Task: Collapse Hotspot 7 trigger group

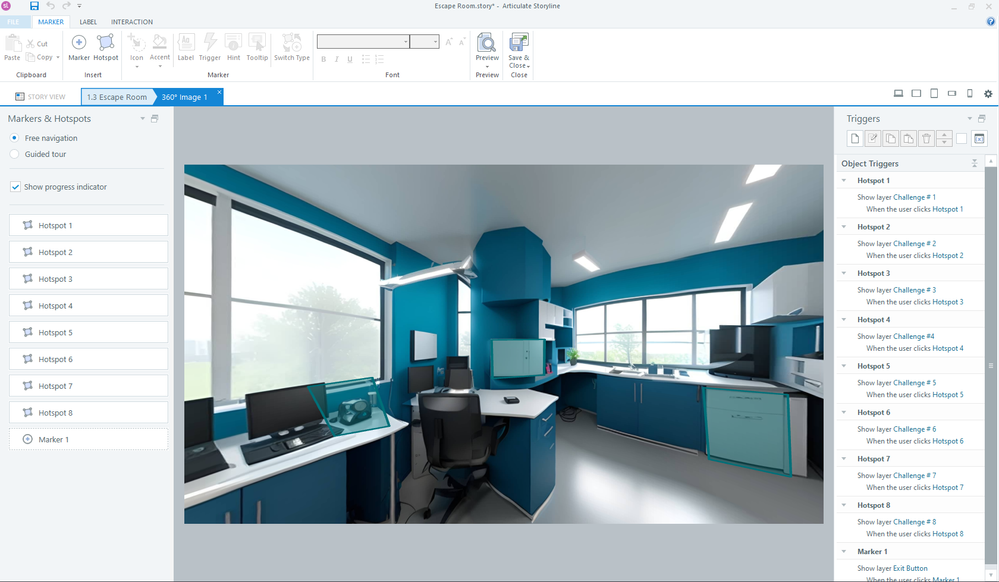Action: point(844,458)
